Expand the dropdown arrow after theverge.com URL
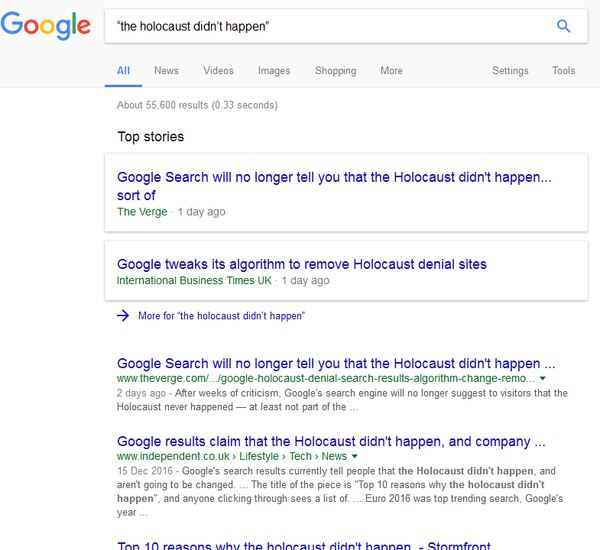This screenshot has height=550, width=600. [x=542, y=380]
